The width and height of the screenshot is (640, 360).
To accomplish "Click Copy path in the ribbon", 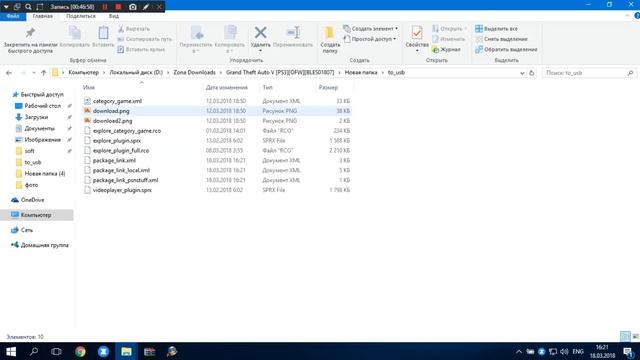I will click(x=144, y=39).
